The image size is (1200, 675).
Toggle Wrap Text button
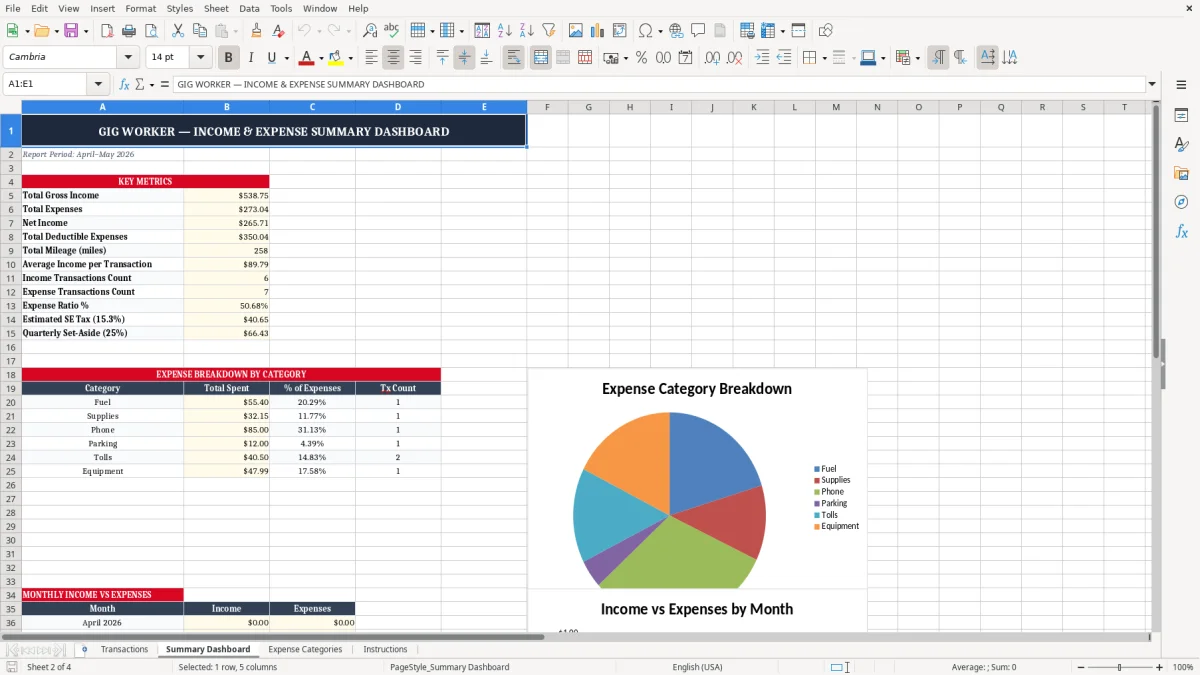click(x=513, y=58)
